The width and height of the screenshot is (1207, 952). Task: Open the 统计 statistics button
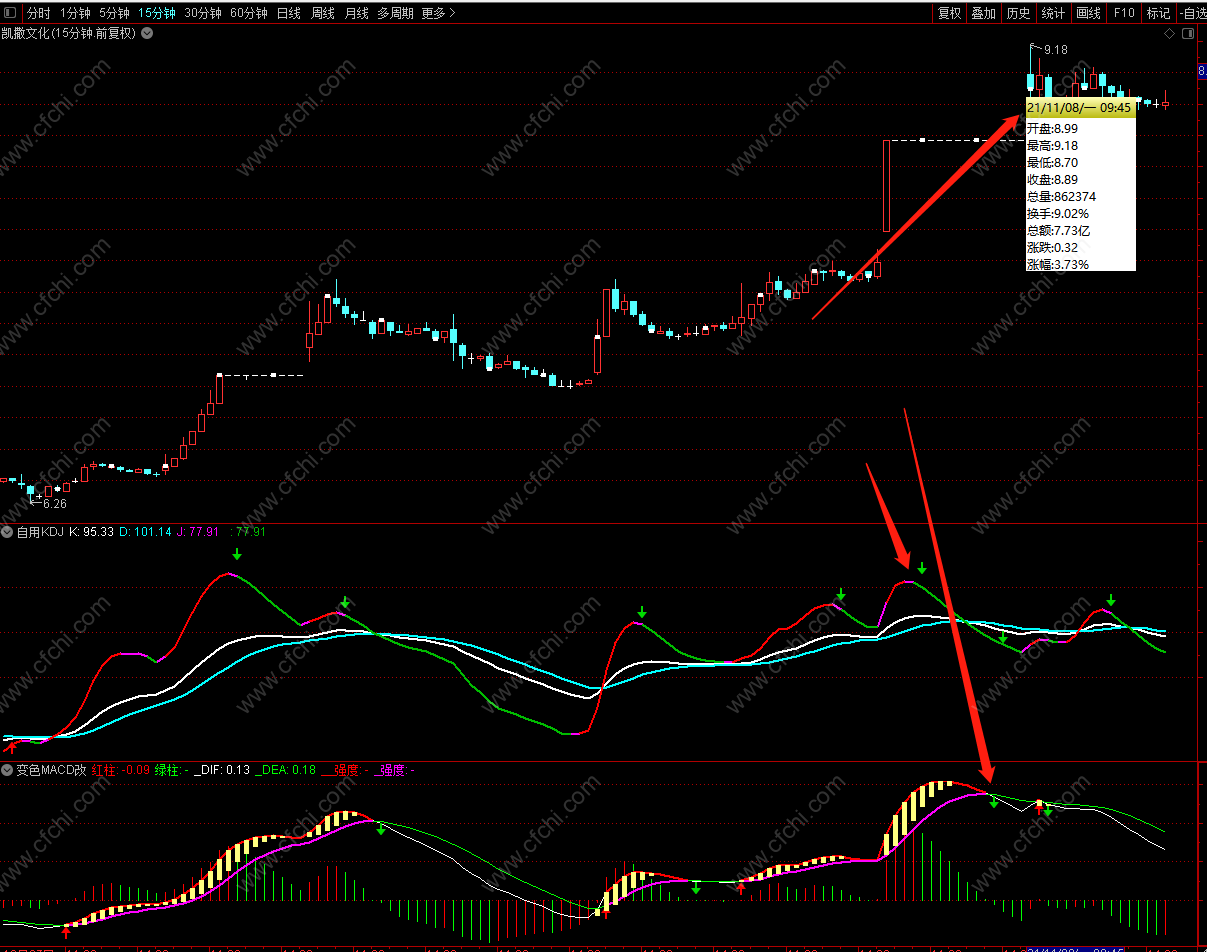(1053, 13)
